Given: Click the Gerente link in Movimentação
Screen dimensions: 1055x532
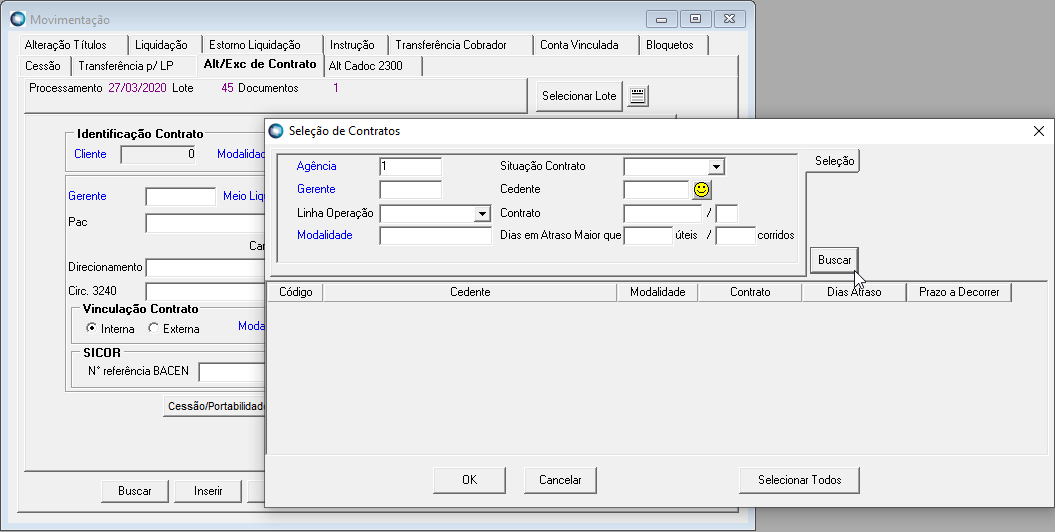Looking at the screenshot, I should point(87,196).
